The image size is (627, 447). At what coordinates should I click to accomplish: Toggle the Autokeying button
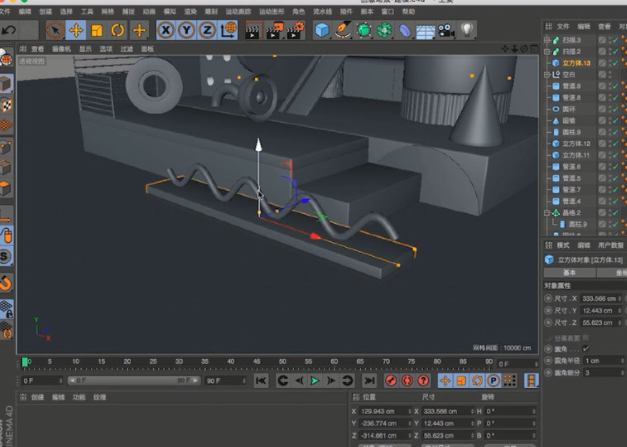pyautogui.click(x=407, y=381)
